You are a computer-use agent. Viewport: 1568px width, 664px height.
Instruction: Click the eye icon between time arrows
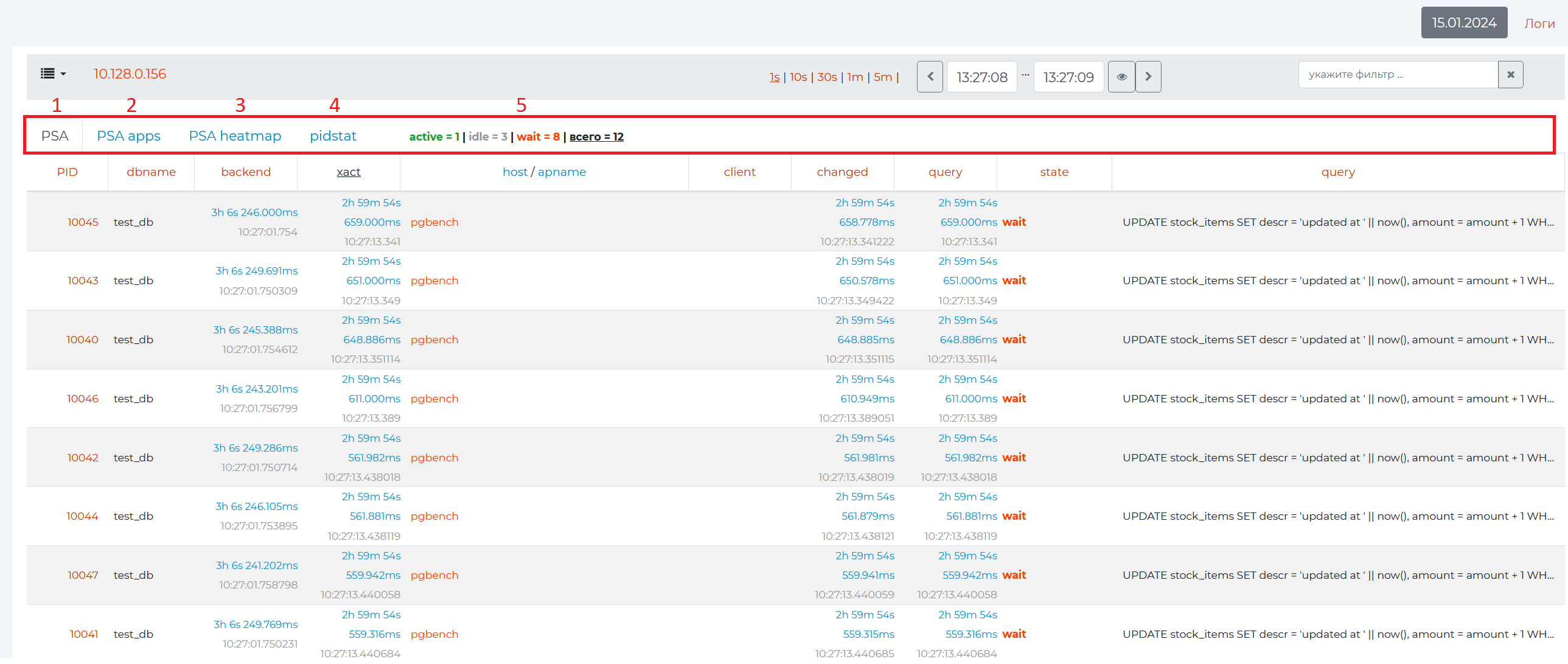point(1121,77)
